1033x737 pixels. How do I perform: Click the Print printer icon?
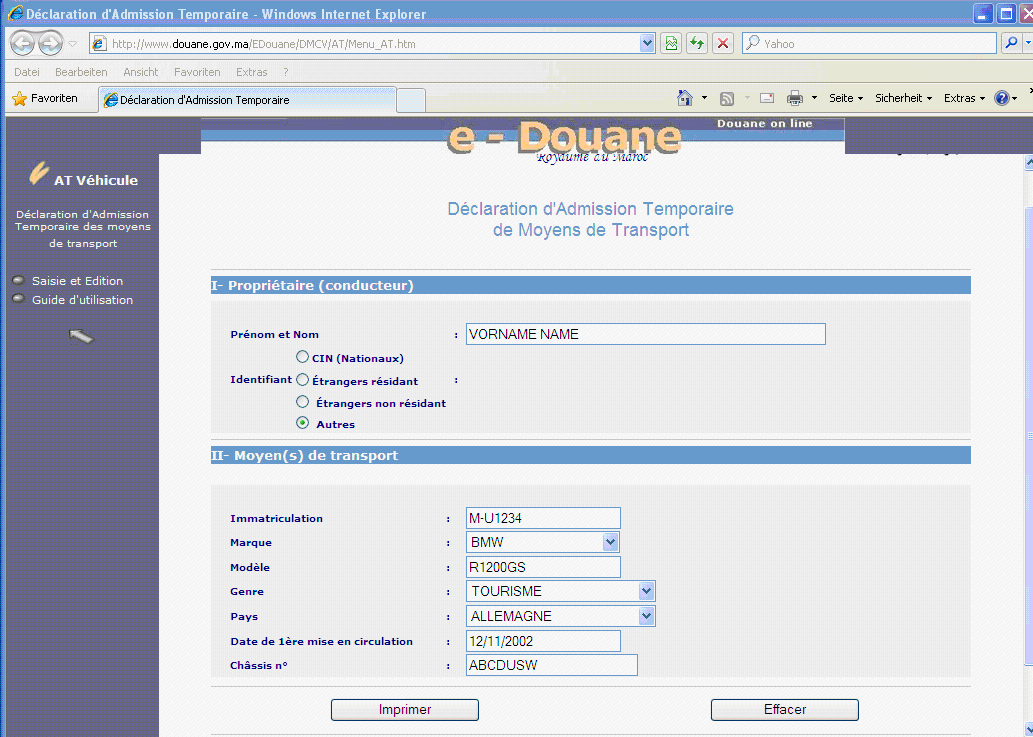[x=795, y=98]
